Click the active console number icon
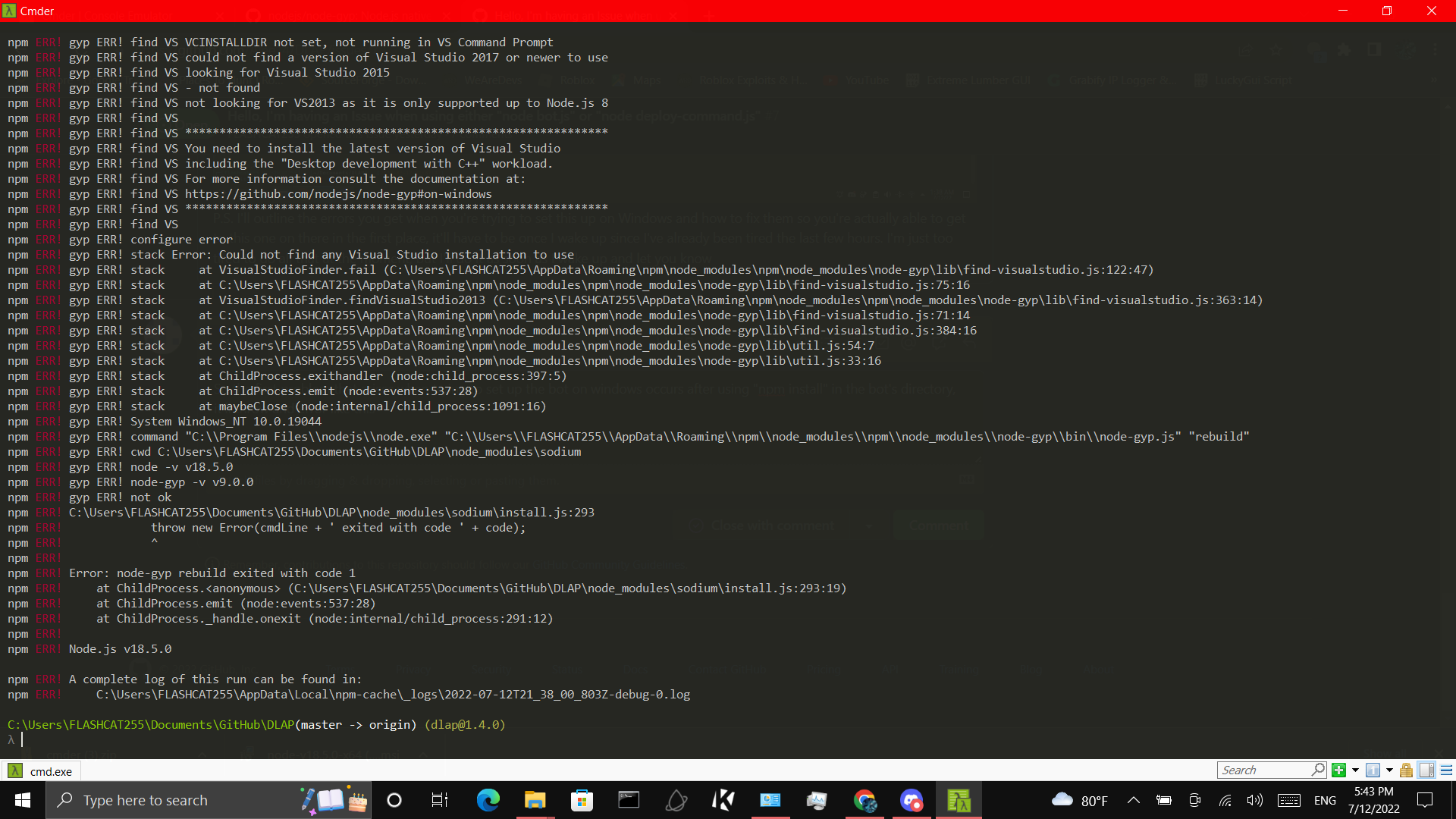This screenshot has width=1456, height=819. 1373,770
